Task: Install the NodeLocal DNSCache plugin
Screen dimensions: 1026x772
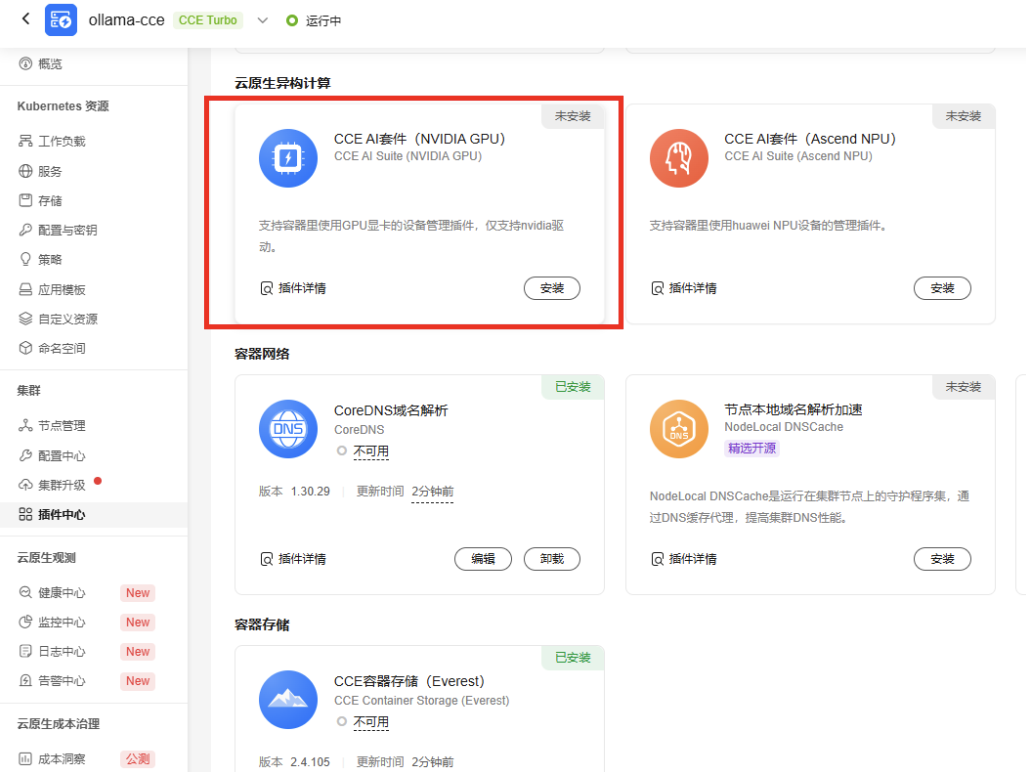Action: 942,559
